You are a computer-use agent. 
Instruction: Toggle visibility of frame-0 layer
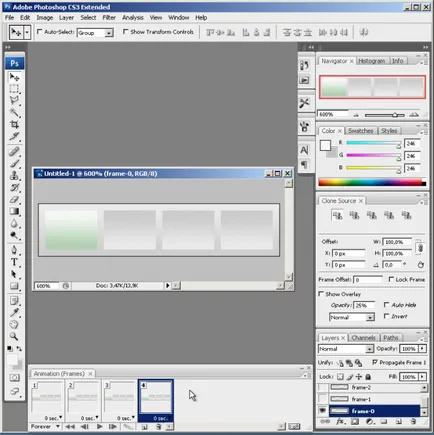coord(322,411)
